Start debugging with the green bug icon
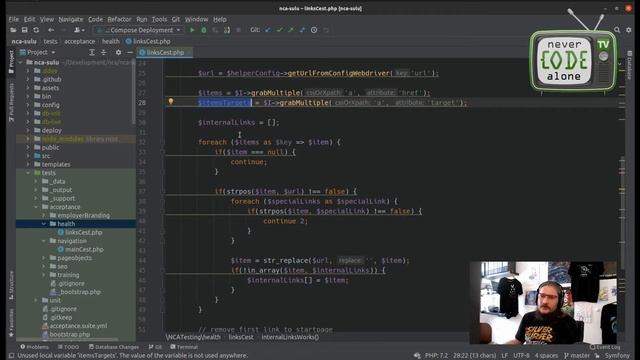The image size is (640, 360). point(204,30)
